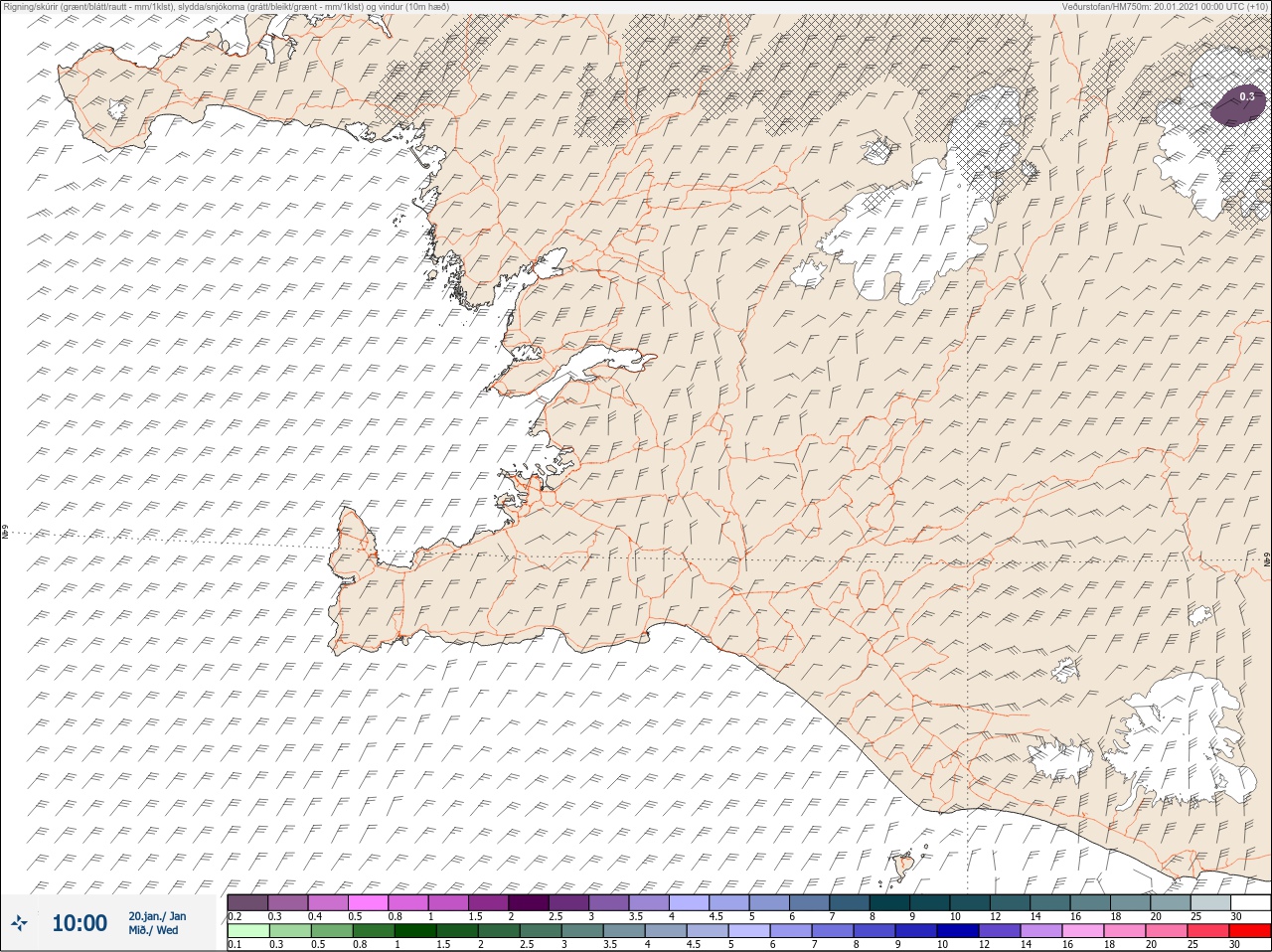Click the '30' label in lower legend
This screenshot has width=1272, height=952.
(x=1235, y=944)
